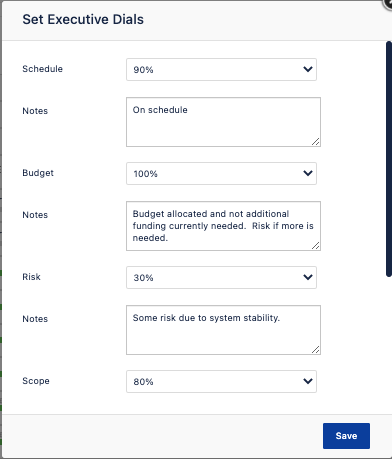Viewport: 392px width, 459px height.
Task: Close the Set Executive Dials dialog
Action: [x=388, y=3]
